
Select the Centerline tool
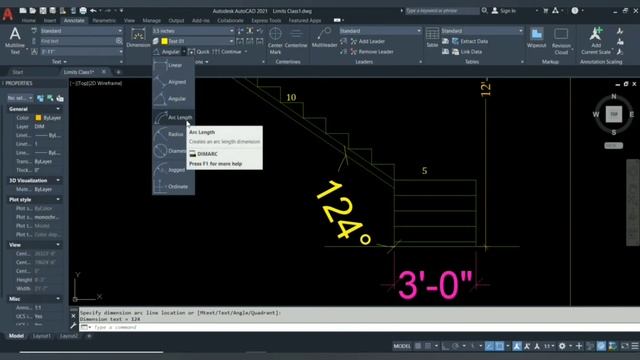pos(296,38)
